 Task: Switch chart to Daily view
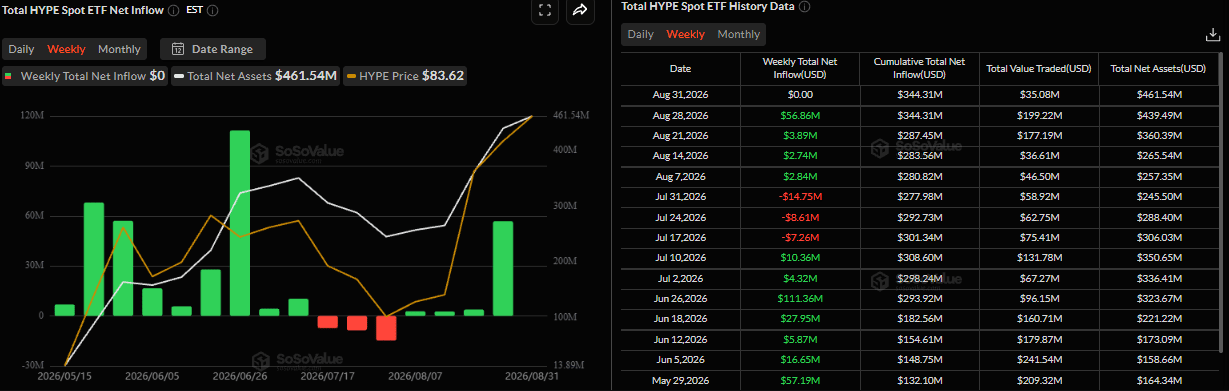21,49
